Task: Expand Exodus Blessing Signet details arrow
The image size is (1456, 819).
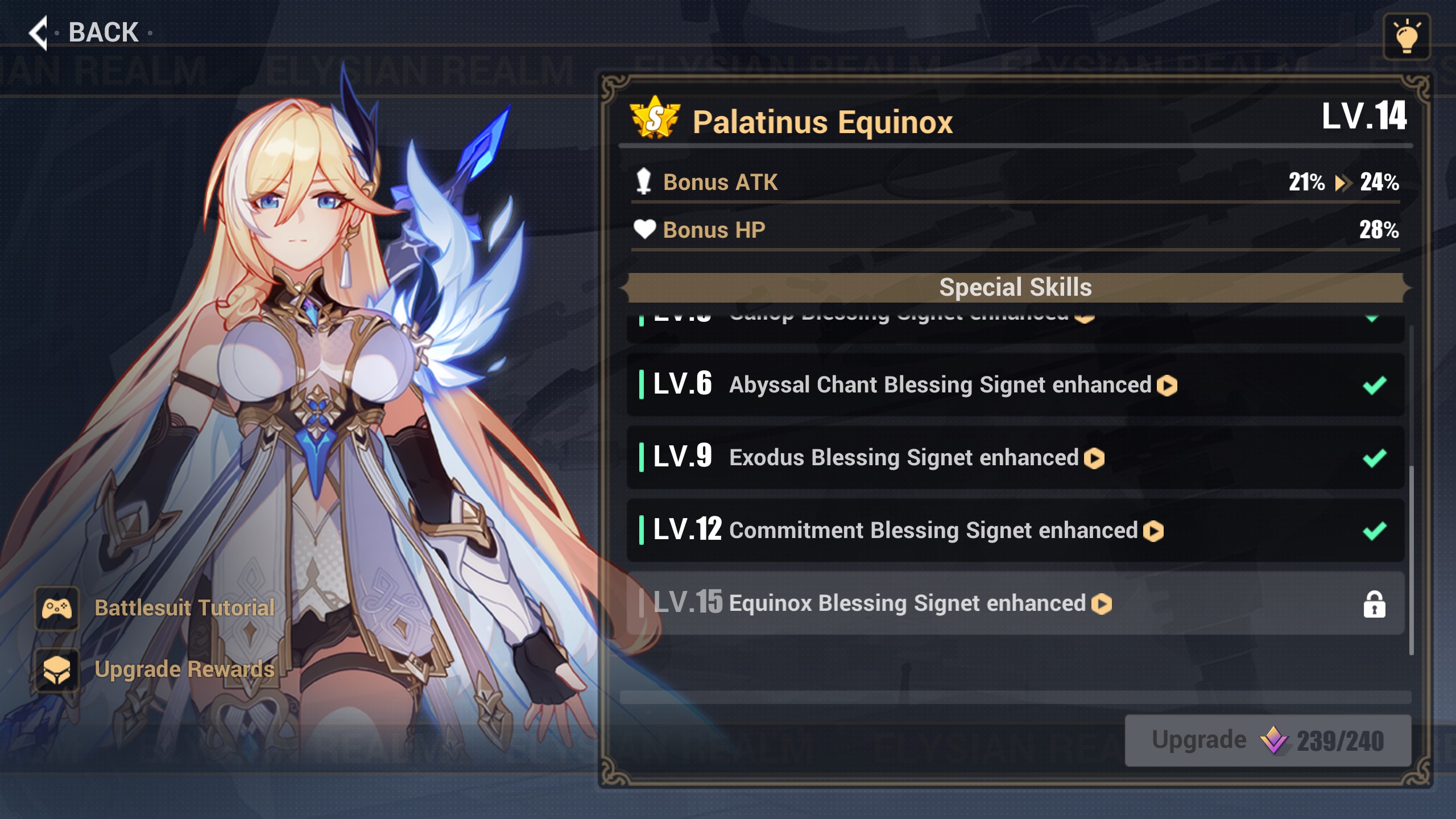Action: 1094,458
